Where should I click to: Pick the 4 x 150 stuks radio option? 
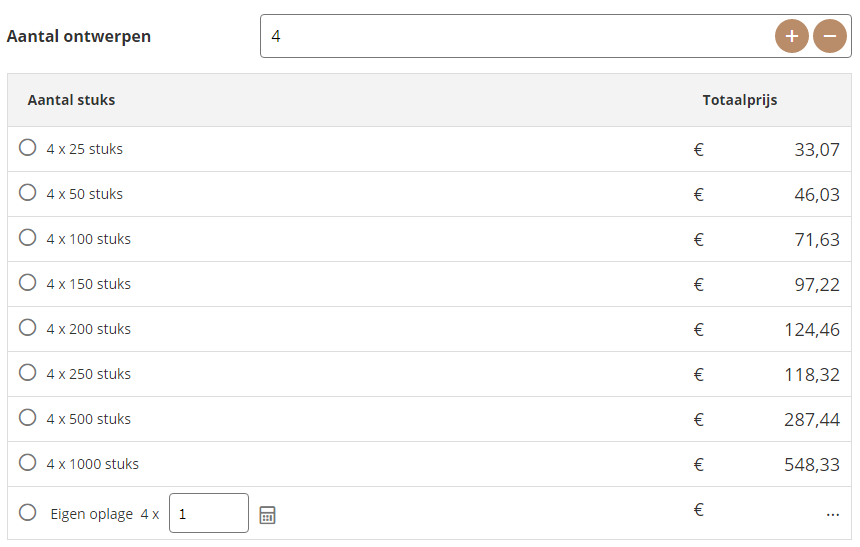(28, 283)
